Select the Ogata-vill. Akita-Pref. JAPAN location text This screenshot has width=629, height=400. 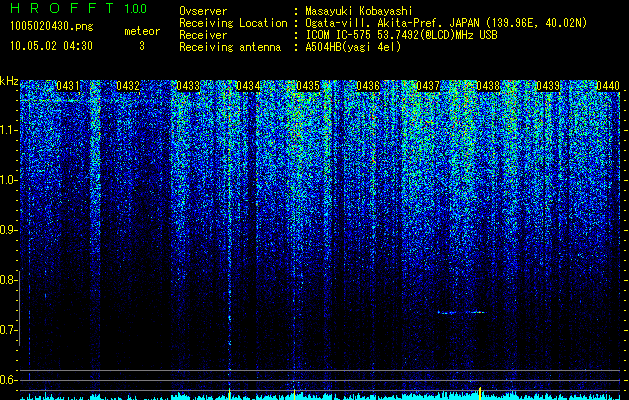446,24
